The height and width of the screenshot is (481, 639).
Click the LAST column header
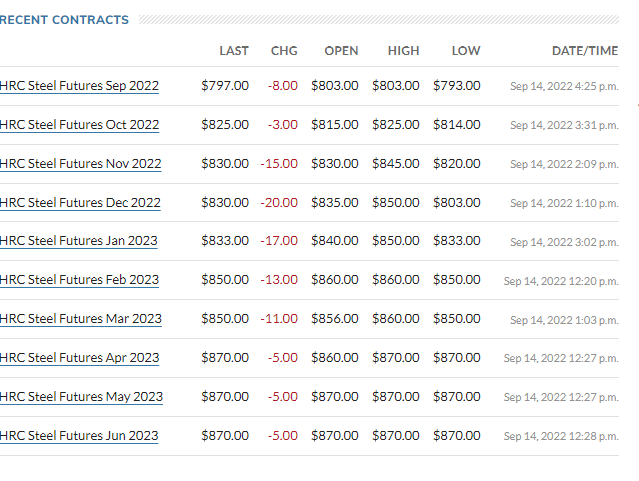coord(234,51)
